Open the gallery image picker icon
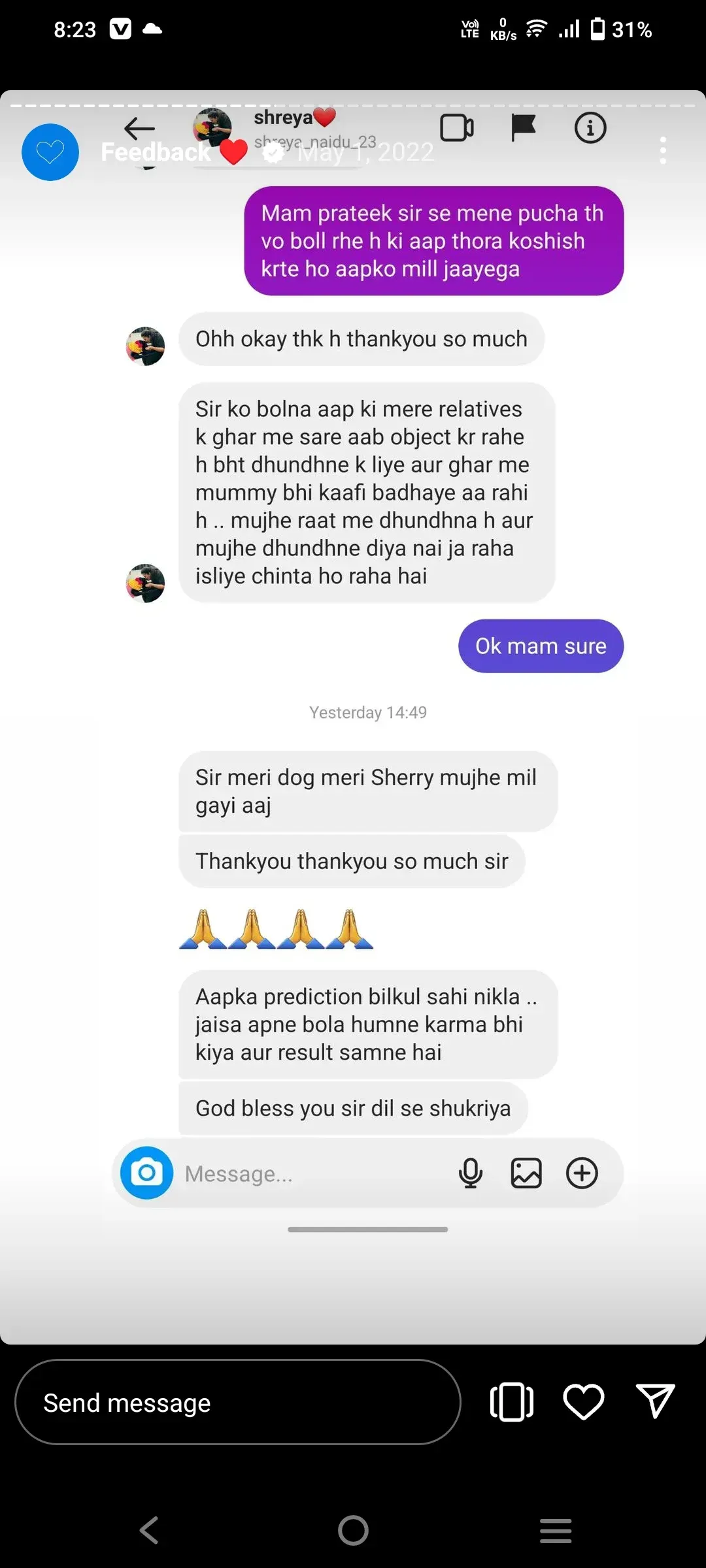 tap(526, 1173)
